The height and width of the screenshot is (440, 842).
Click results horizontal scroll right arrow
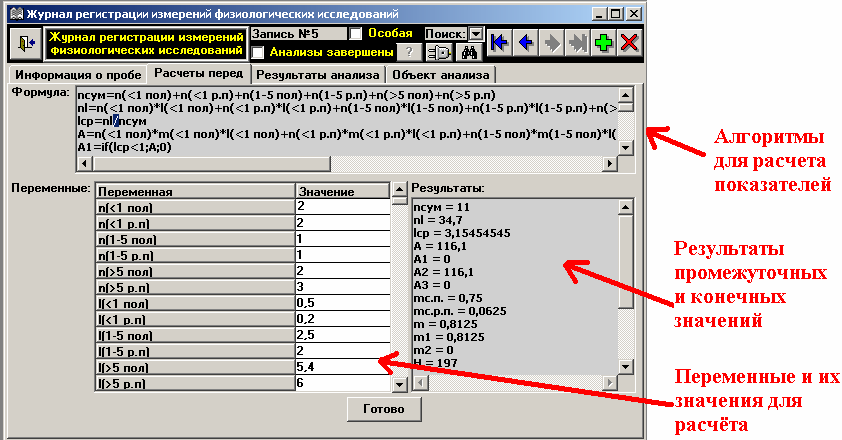tap(609, 383)
